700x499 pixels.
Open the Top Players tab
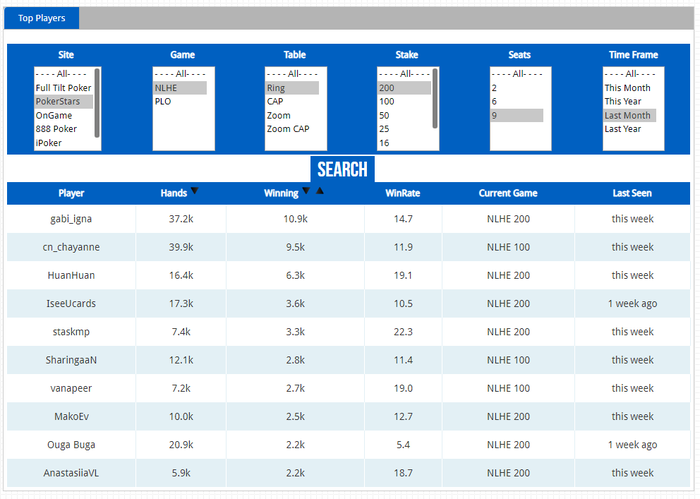[x=42, y=18]
